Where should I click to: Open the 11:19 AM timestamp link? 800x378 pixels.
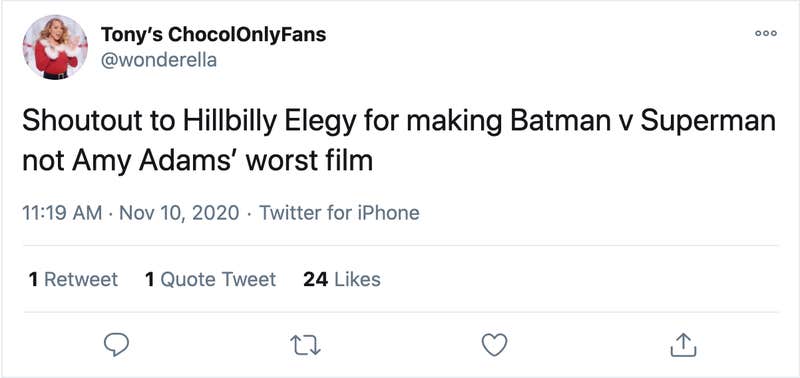[x=62, y=213]
